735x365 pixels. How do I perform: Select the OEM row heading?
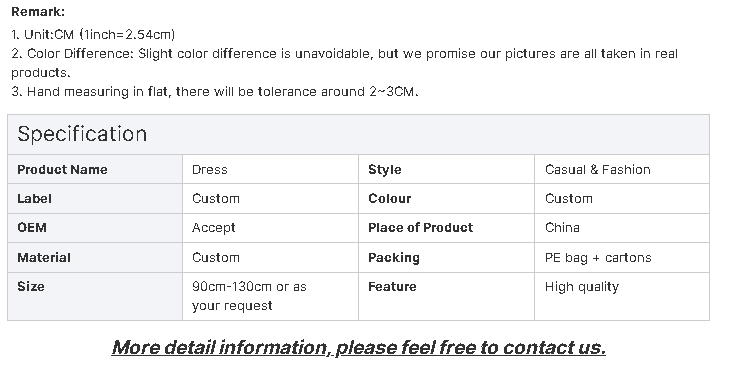(95, 228)
